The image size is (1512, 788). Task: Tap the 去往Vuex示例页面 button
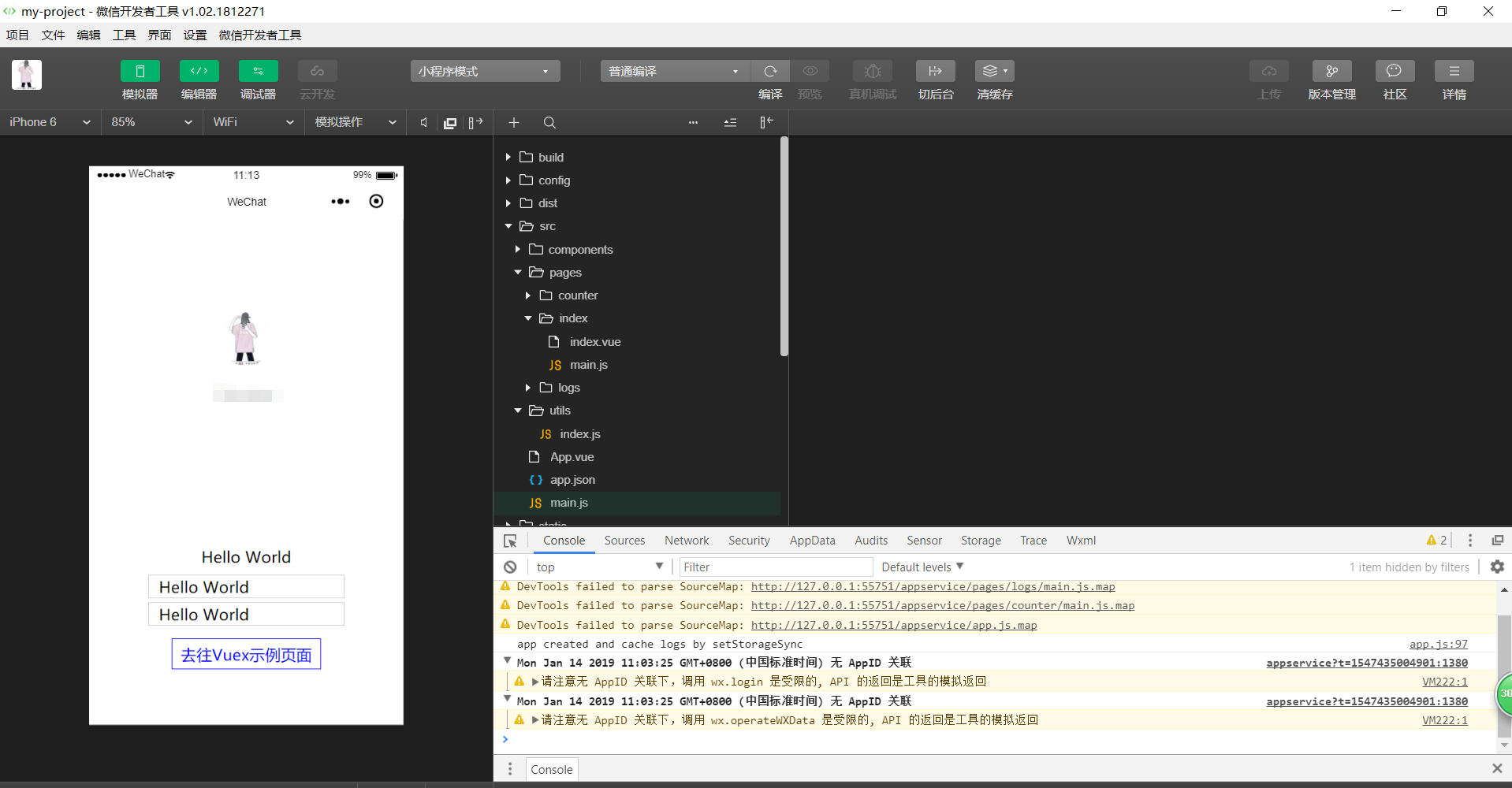(246, 654)
